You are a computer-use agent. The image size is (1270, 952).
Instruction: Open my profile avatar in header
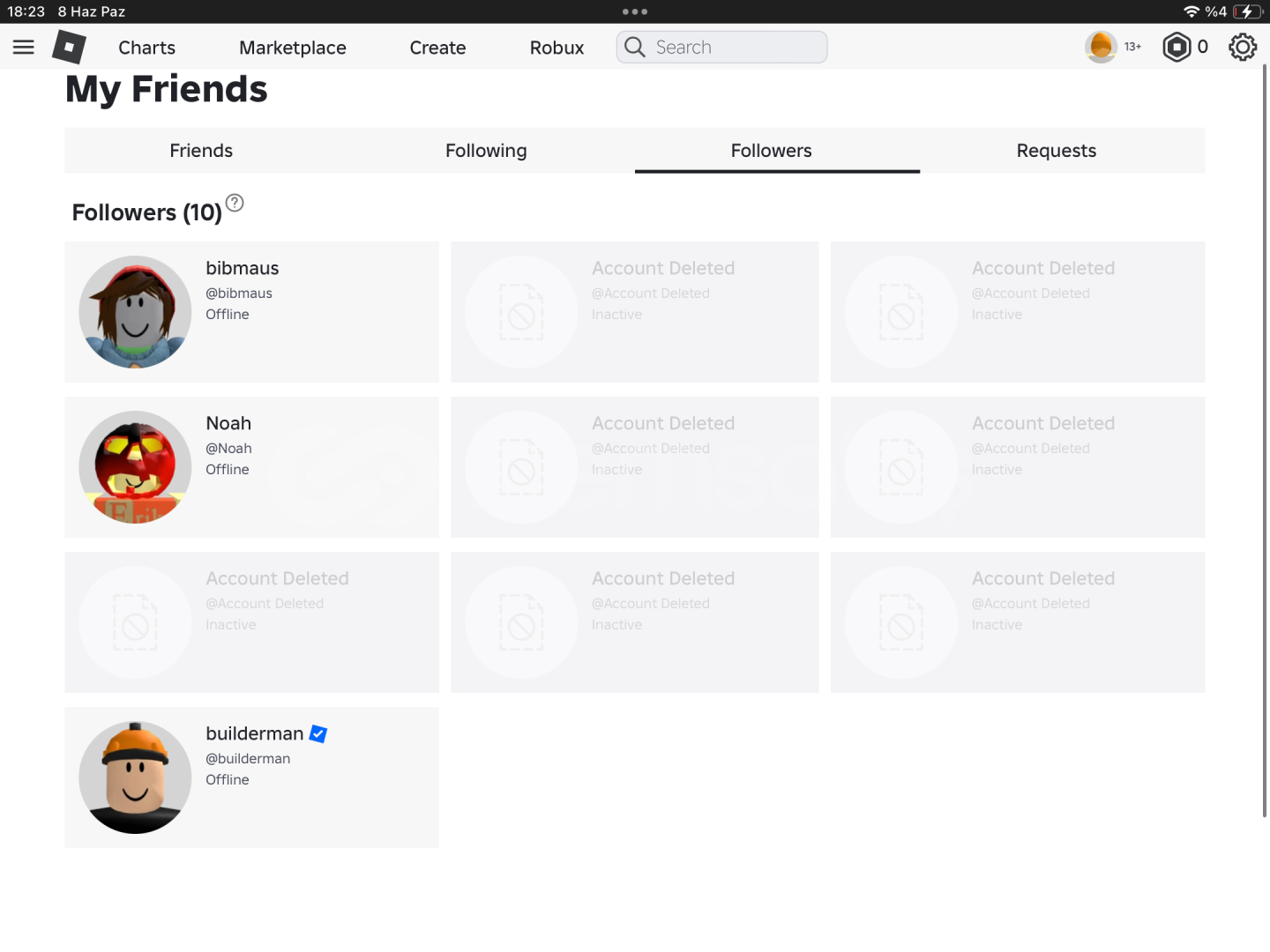coord(1101,47)
